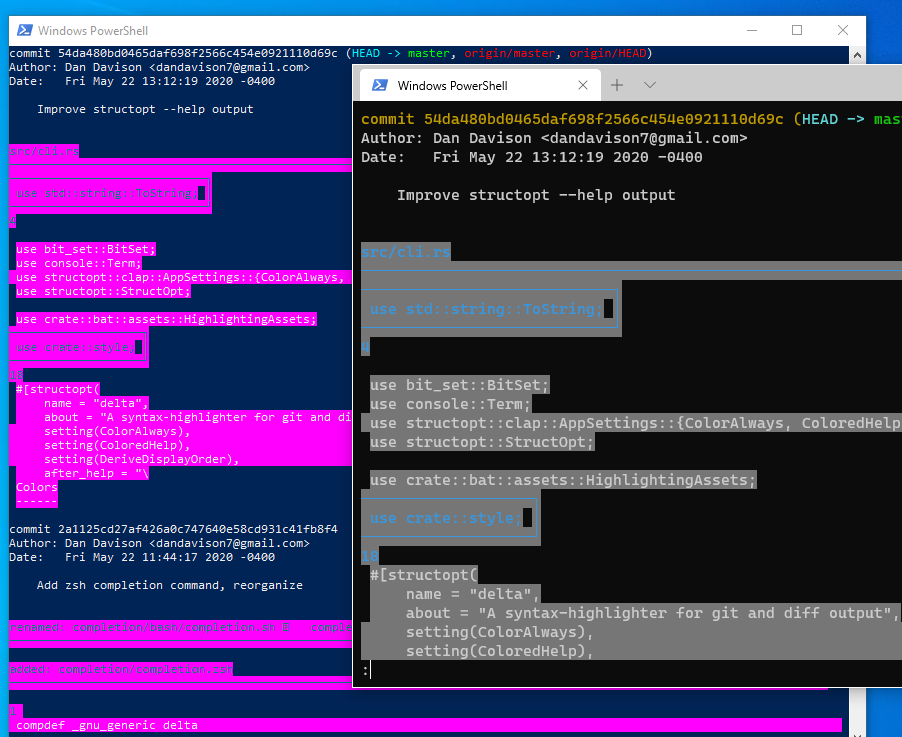Screen dimensions: 902x737
Task: Click the Windows PowerShell title bar text
Action: pyautogui.click(x=92, y=31)
